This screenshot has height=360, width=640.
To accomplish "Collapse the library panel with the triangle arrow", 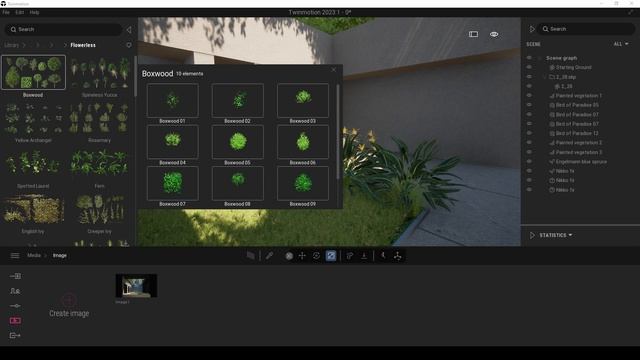I will tap(129, 29).
